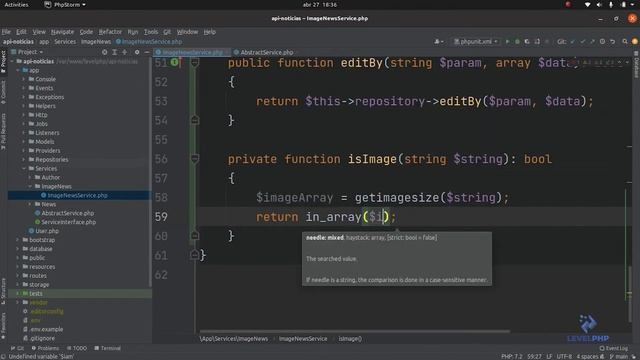This screenshot has width=640, height=360.
Task: Open the Database tool window on right edge
Action: click(x=636, y=65)
